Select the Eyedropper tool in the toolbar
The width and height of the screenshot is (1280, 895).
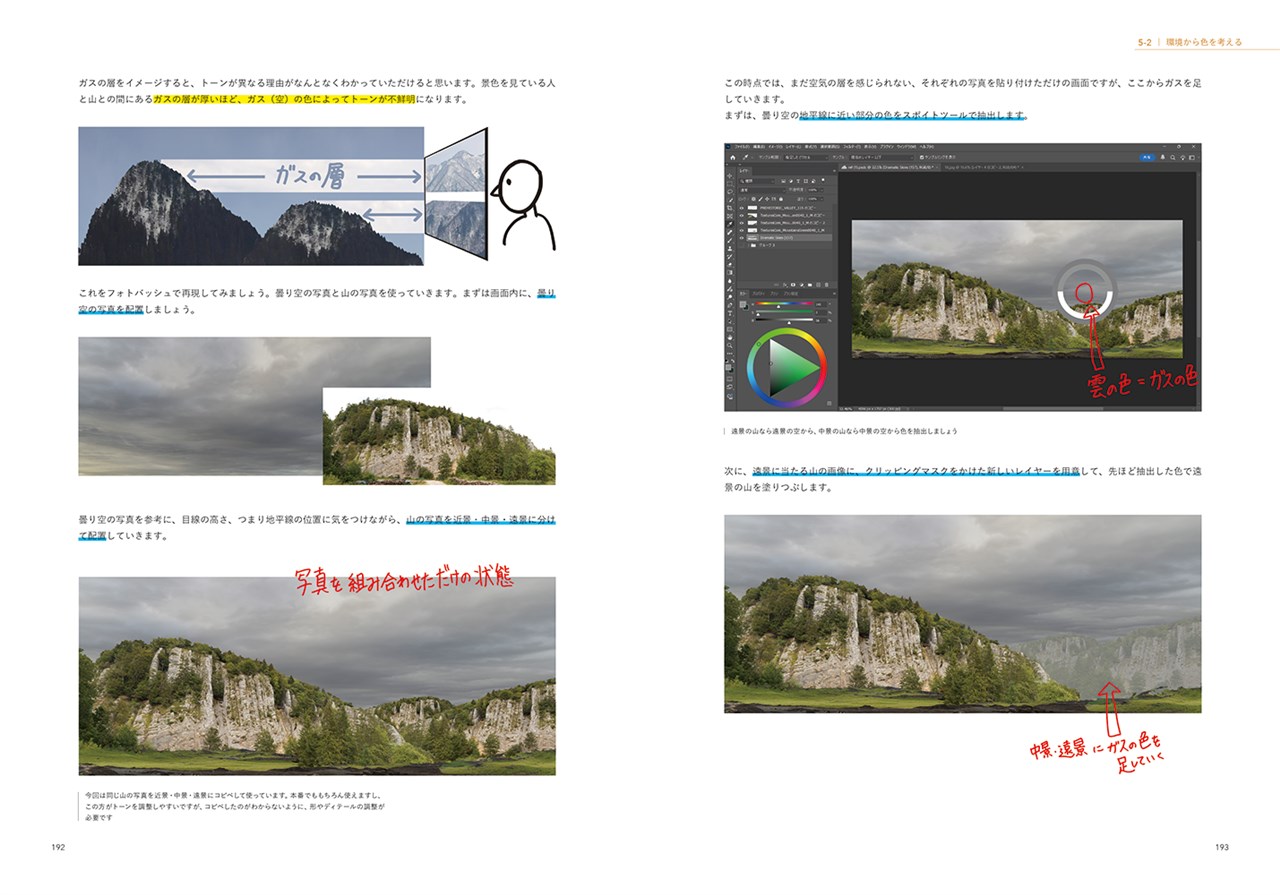pyautogui.click(x=730, y=225)
